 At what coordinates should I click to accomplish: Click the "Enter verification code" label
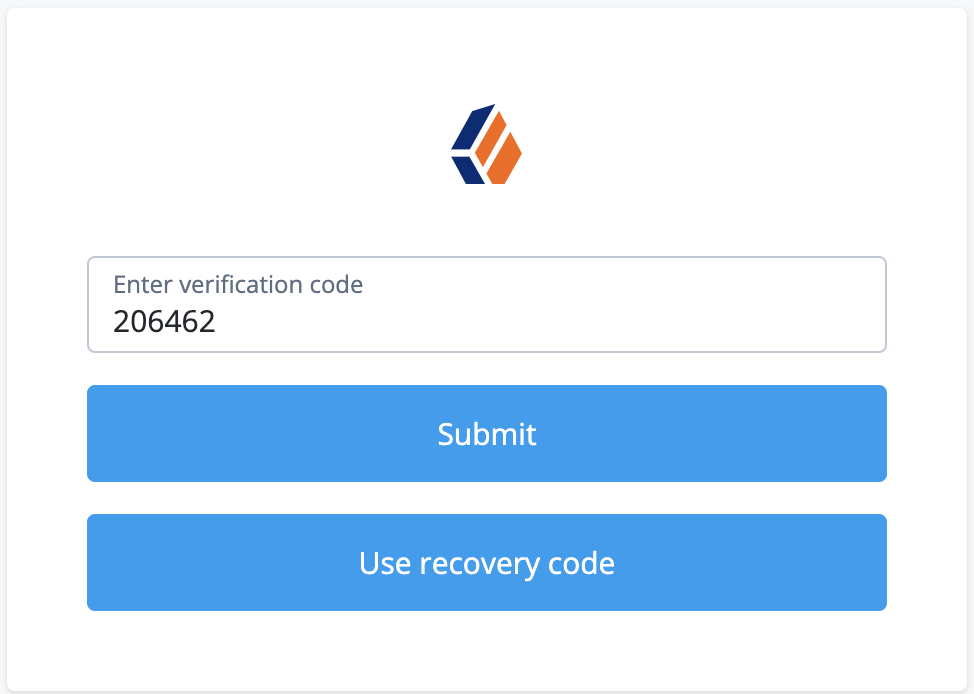(x=238, y=285)
